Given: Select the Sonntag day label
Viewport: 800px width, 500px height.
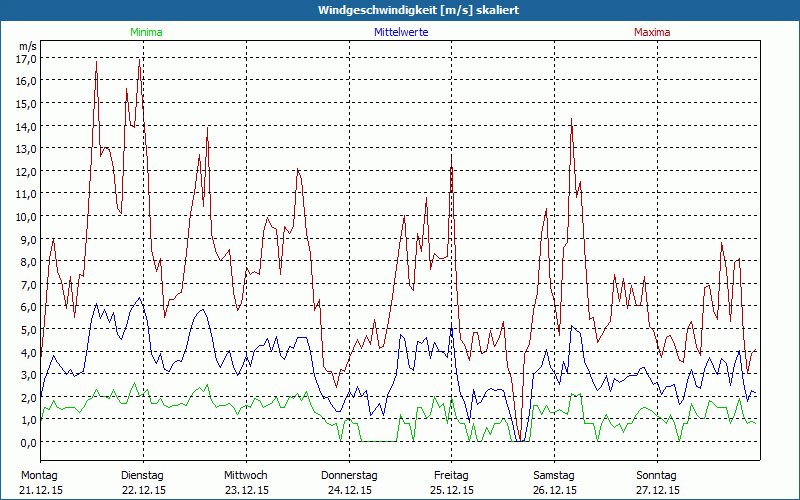Looking at the screenshot, I should point(657,475).
